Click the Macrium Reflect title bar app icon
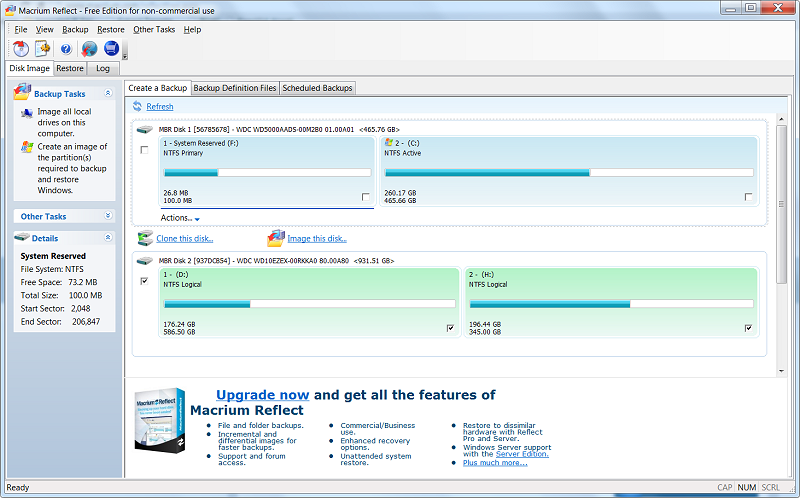The image size is (800, 498). [10, 10]
